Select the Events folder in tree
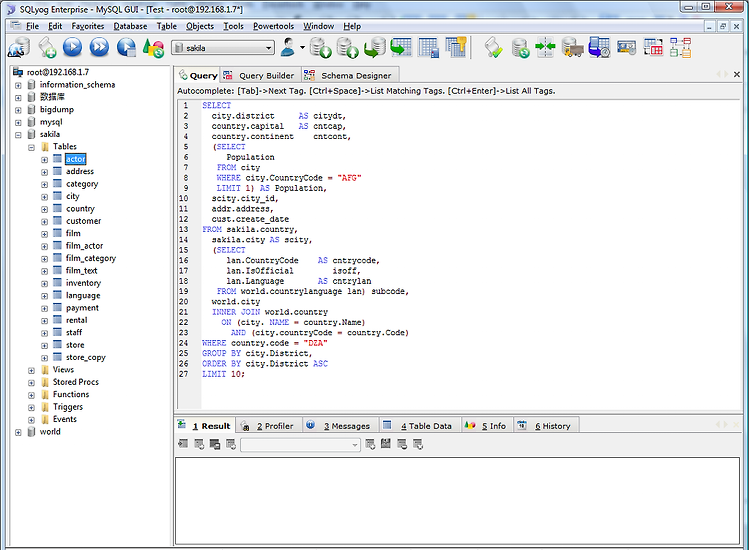750x550 pixels. (x=65, y=419)
